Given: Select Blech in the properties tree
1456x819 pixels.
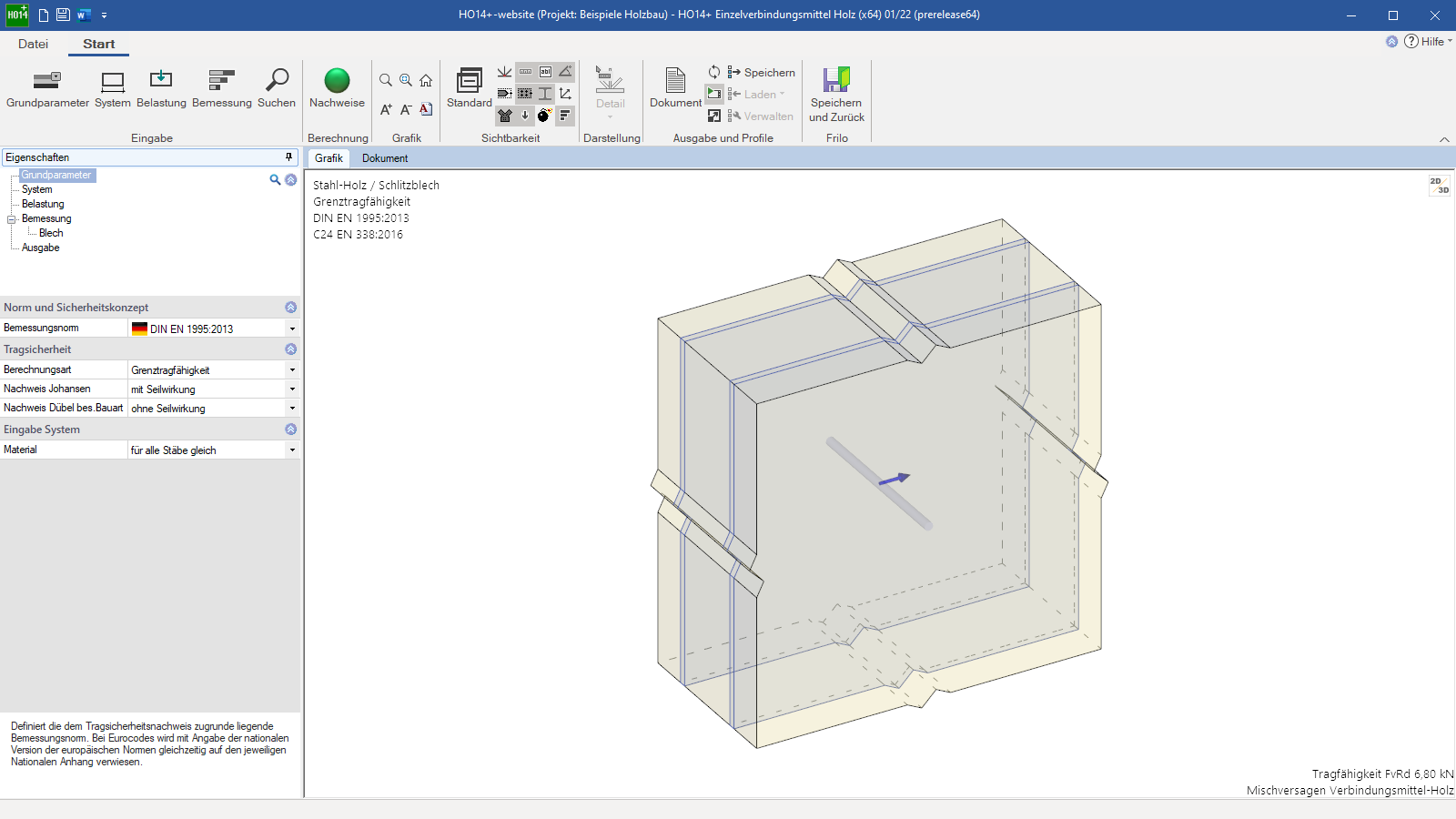Looking at the screenshot, I should (x=51, y=233).
